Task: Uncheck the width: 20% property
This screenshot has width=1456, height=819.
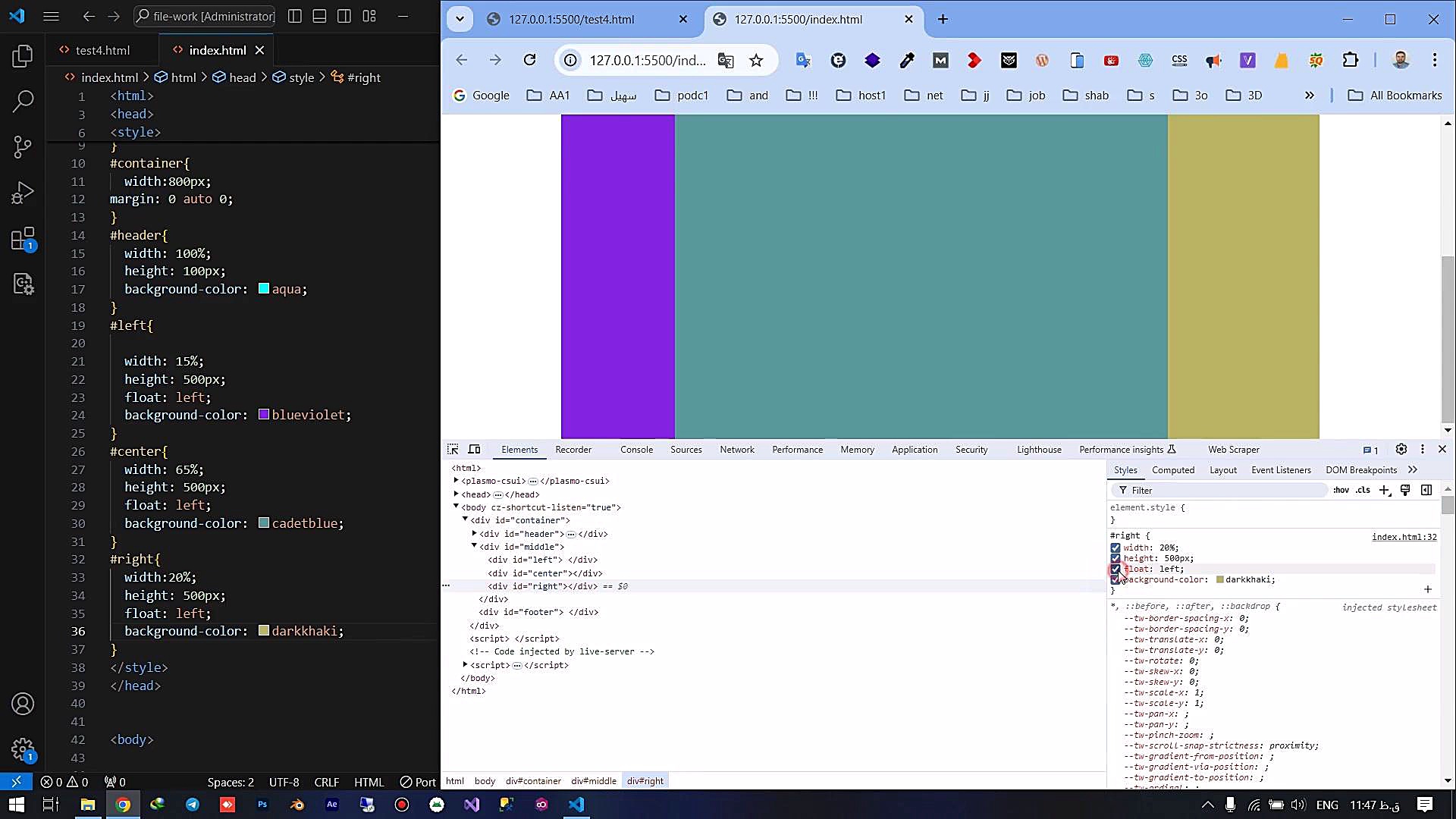Action: point(1116,548)
